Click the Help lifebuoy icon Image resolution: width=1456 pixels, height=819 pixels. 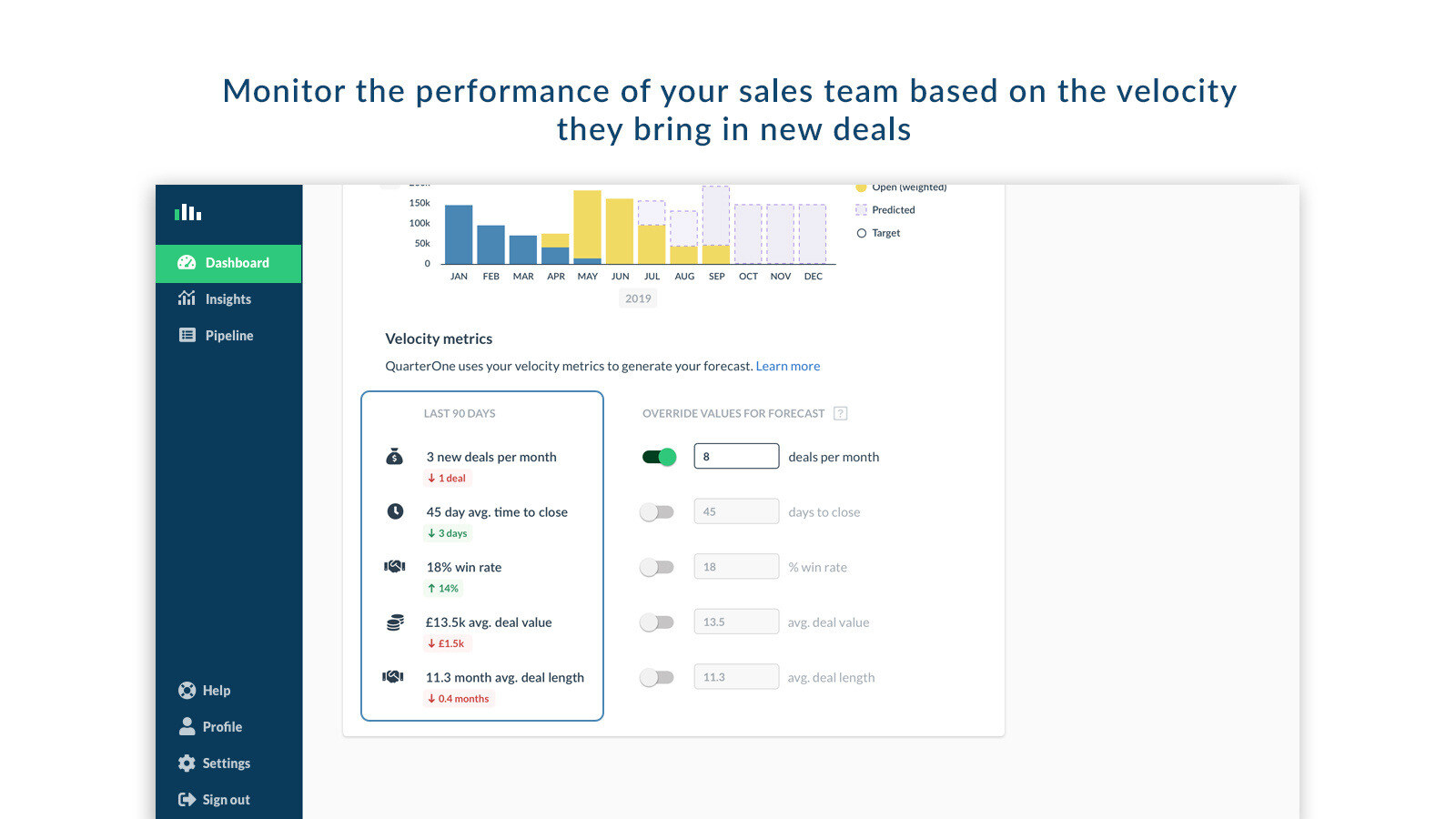187,690
